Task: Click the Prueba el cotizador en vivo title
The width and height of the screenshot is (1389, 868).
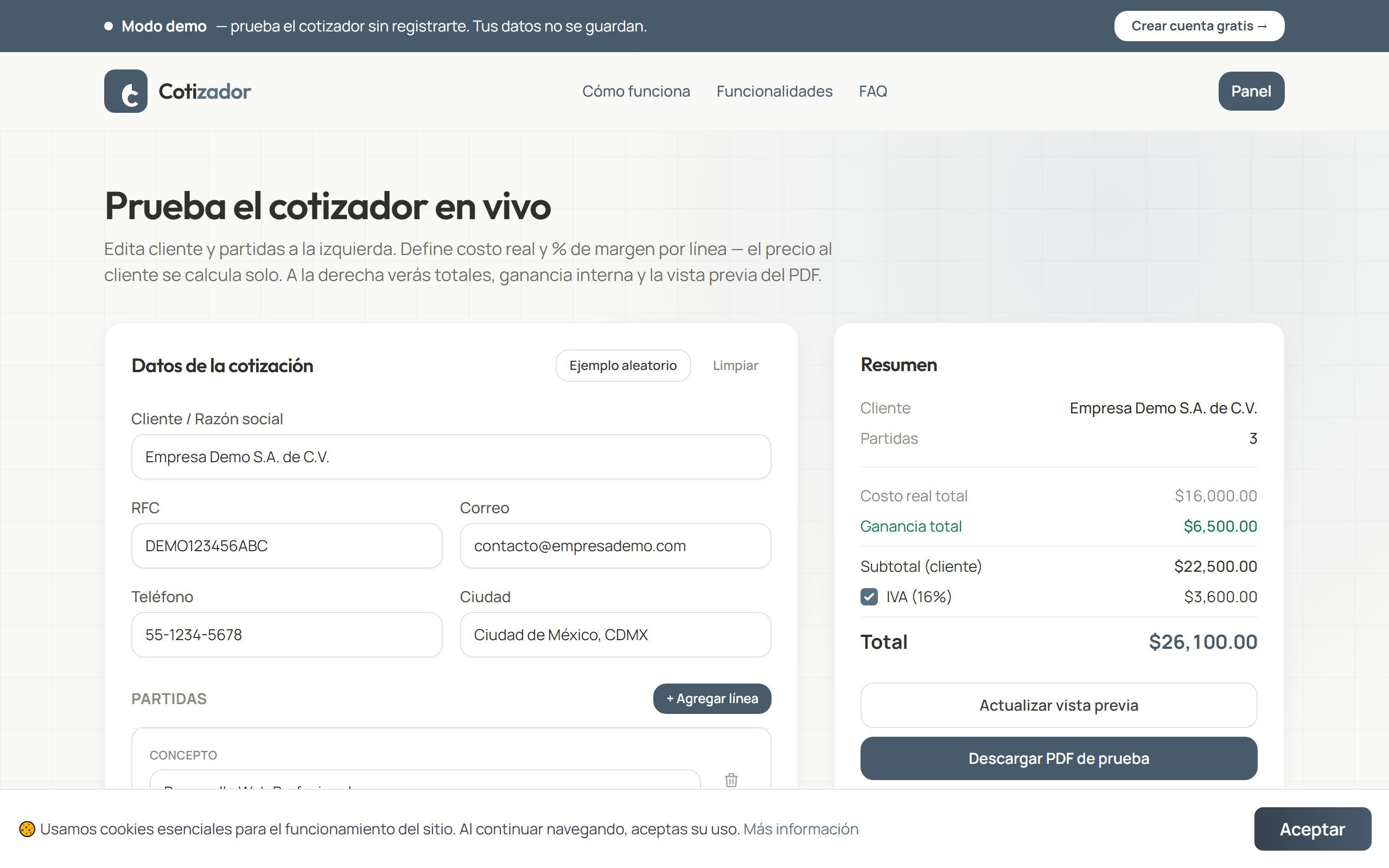Action: 328,206
